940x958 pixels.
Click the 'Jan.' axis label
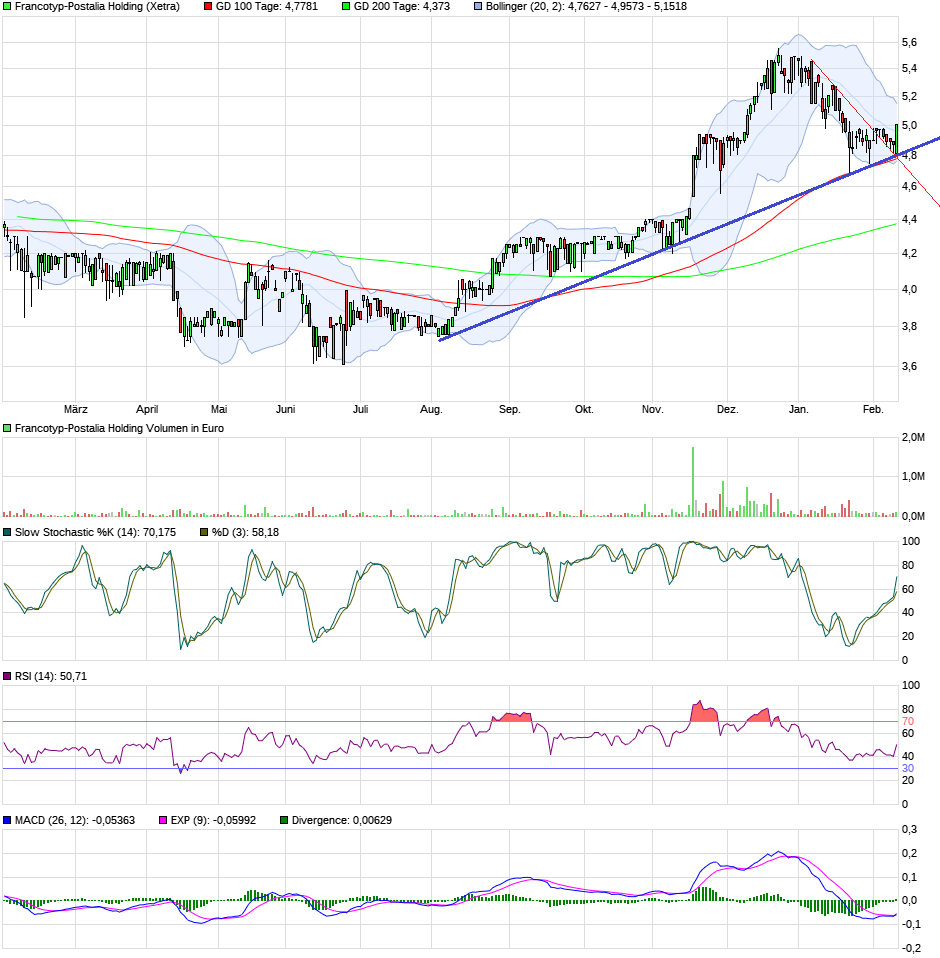[x=798, y=409]
